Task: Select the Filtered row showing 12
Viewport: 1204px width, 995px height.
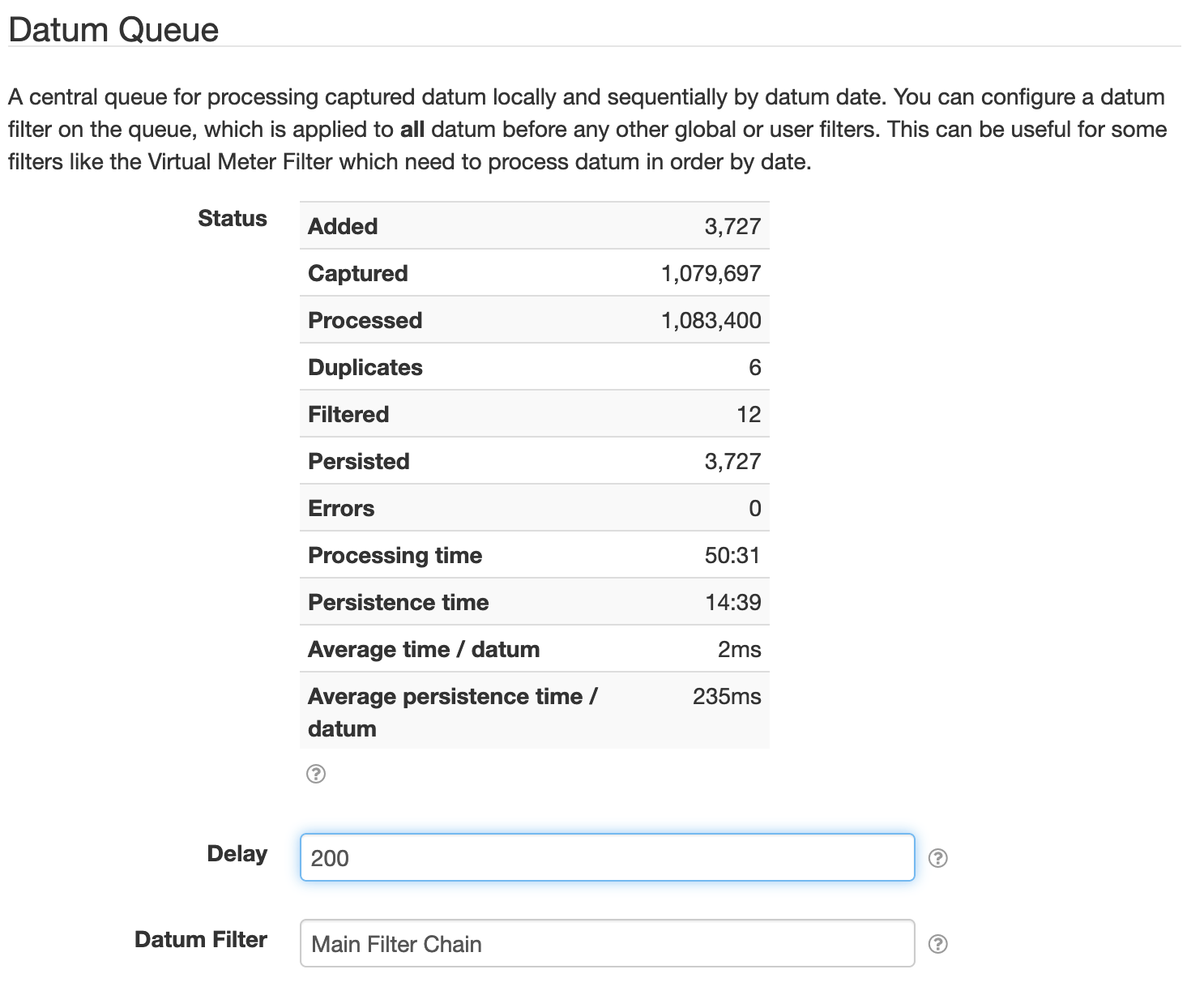Action: [x=535, y=413]
